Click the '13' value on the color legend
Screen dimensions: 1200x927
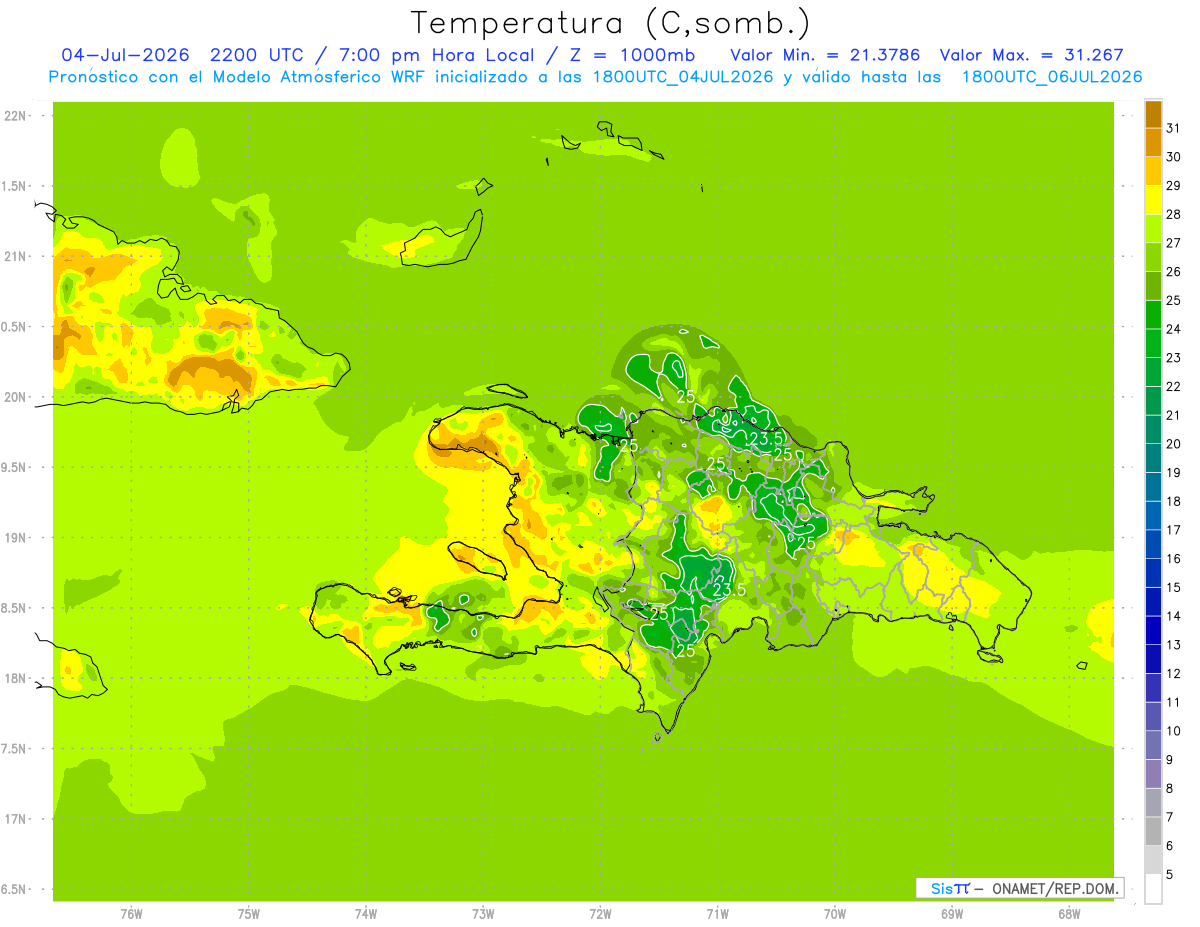click(1174, 645)
